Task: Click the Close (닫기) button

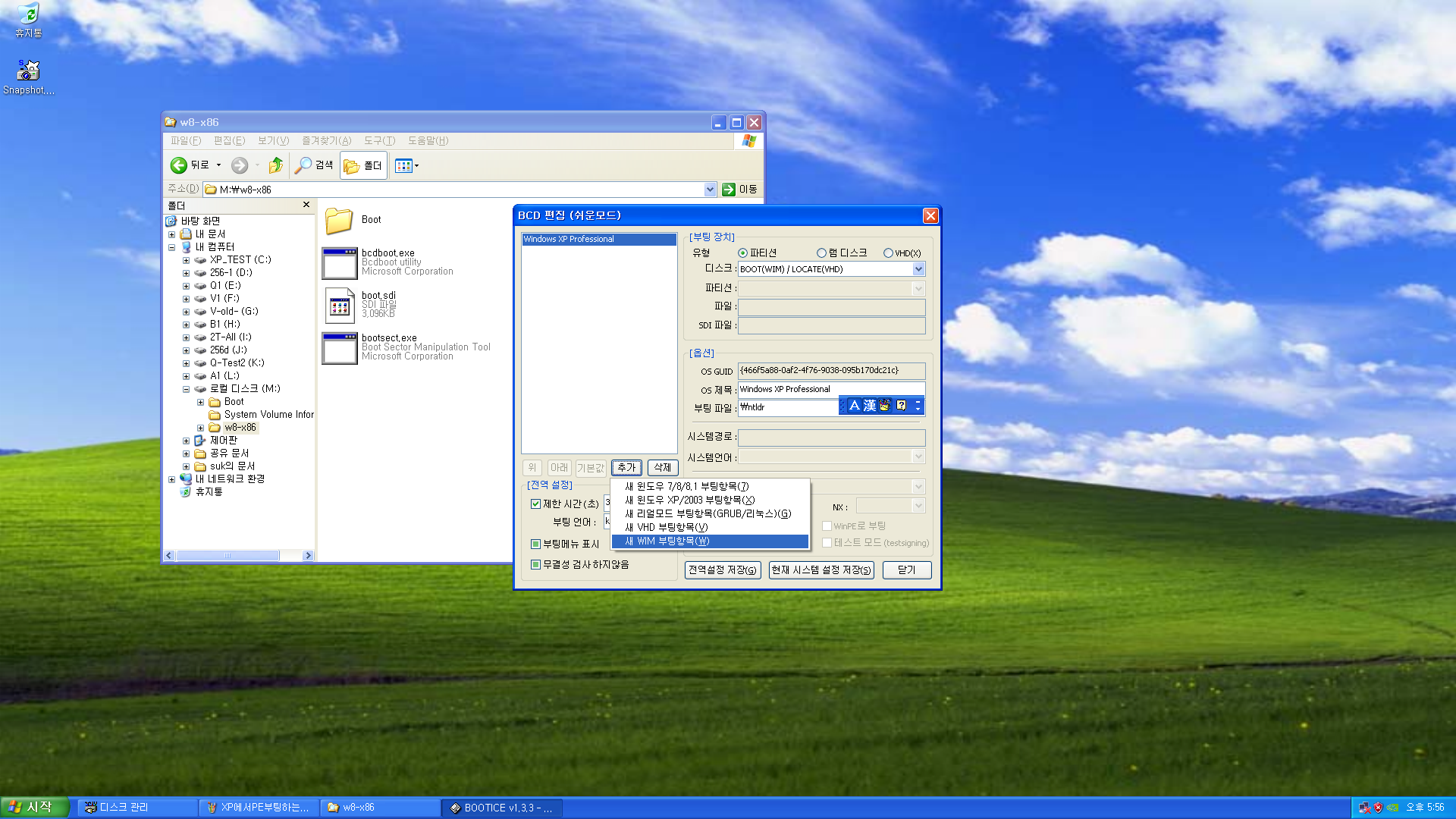Action: coord(907,570)
